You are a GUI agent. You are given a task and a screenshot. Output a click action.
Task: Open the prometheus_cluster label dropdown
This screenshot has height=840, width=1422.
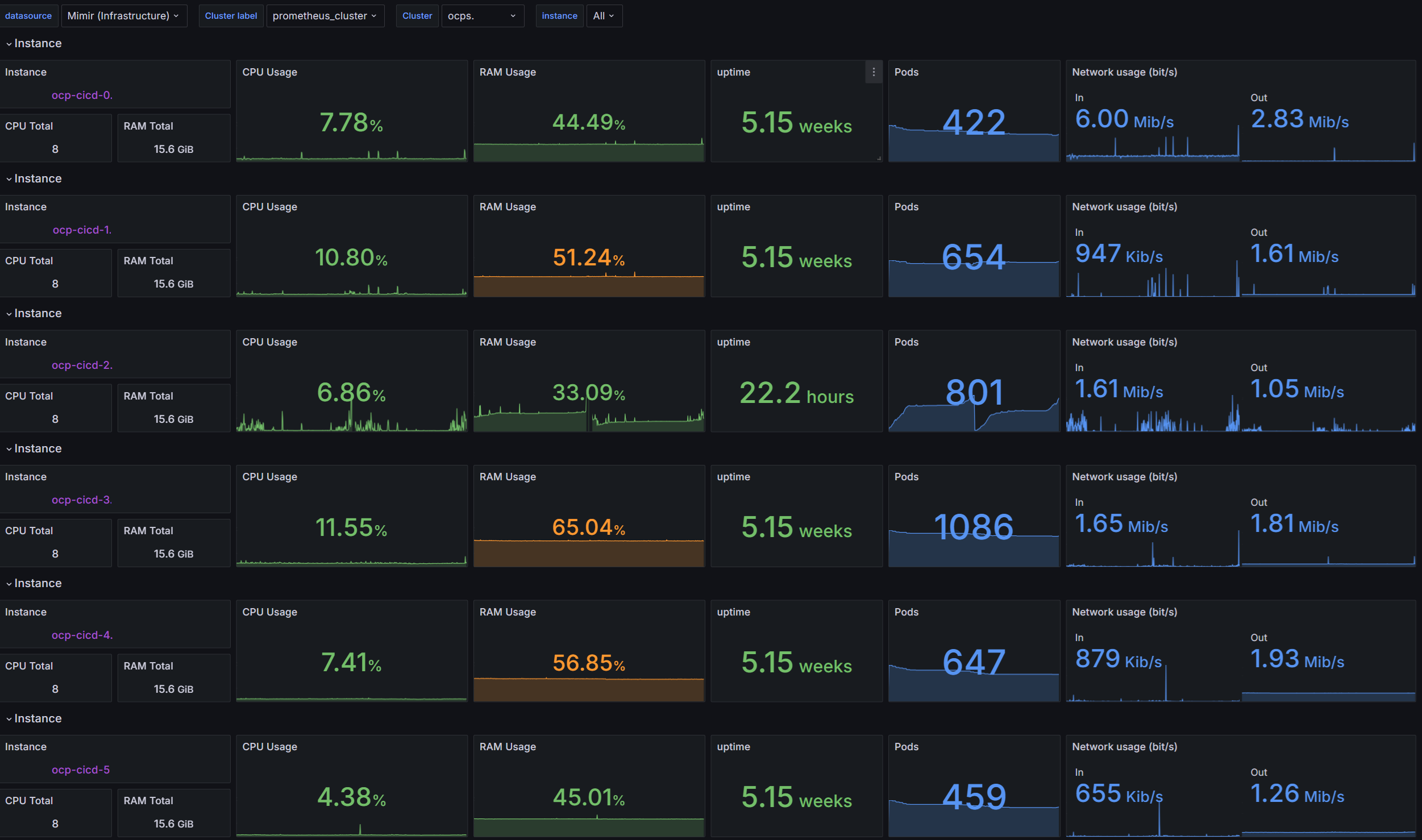tap(325, 16)
